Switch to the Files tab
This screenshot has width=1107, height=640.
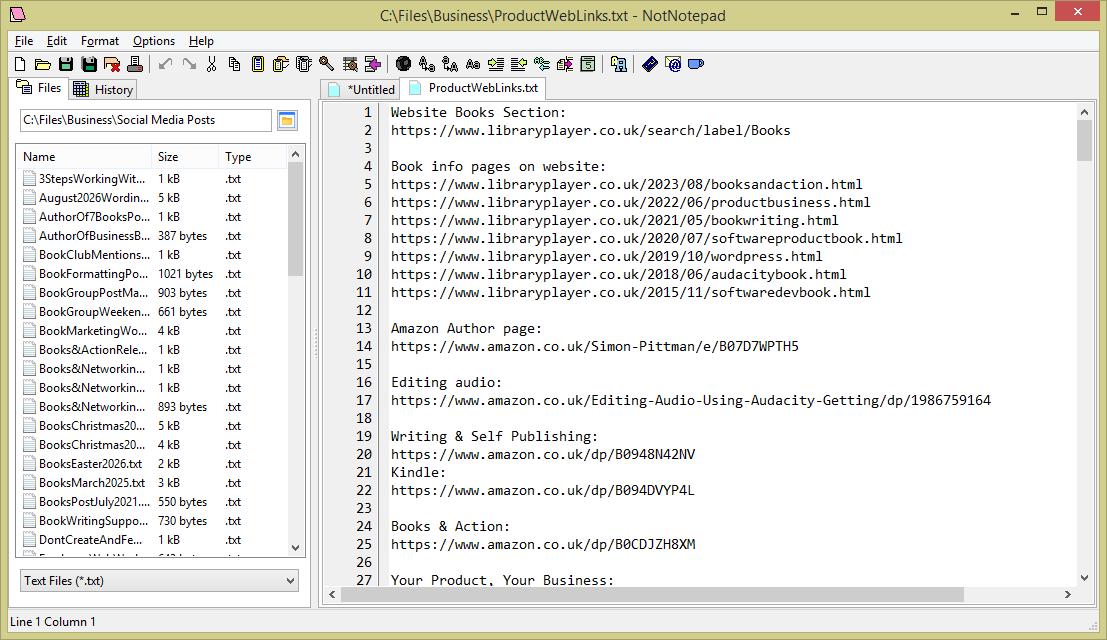[40, 88]
